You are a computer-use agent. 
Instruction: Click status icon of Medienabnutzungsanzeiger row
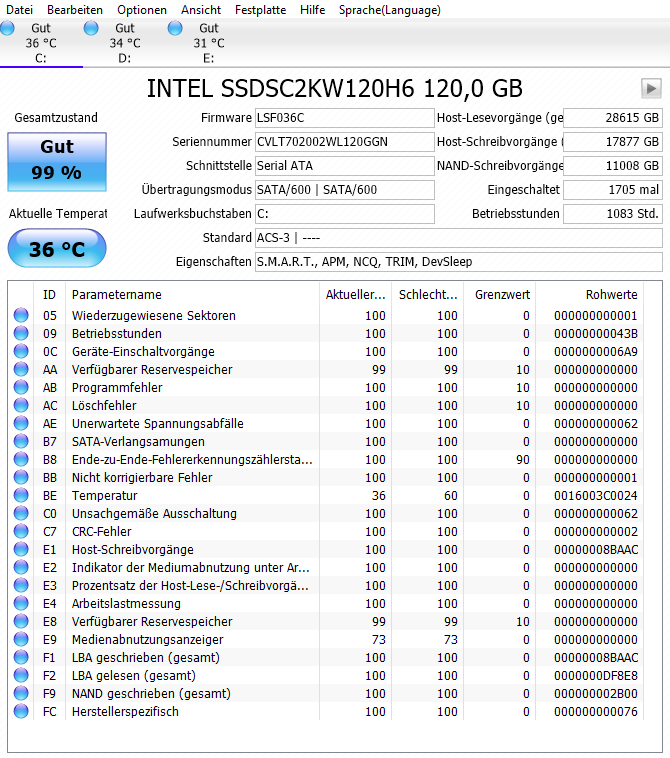click(21, 639)
